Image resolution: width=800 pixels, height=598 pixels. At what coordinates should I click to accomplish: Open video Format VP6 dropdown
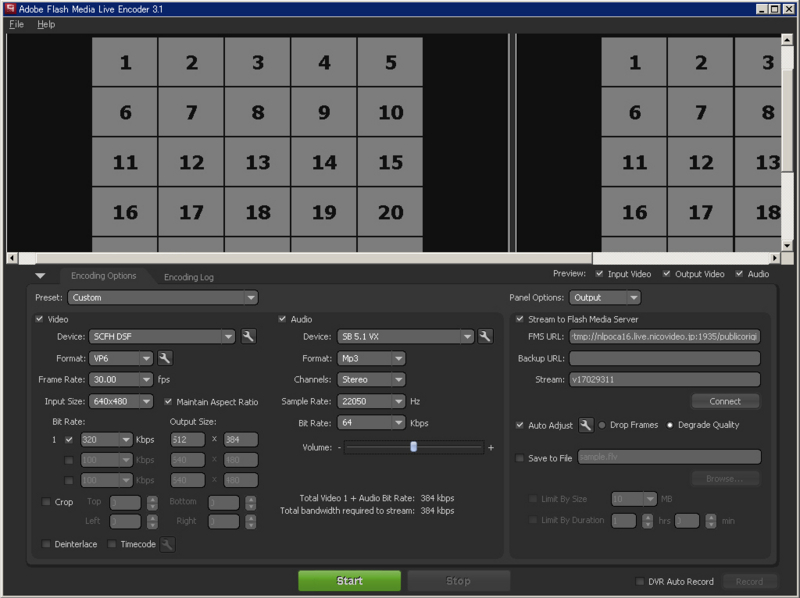tap(120, 358)
